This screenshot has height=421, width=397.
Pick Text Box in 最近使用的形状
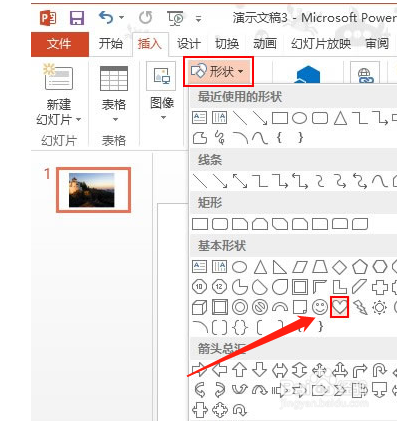tap(200, 118)
